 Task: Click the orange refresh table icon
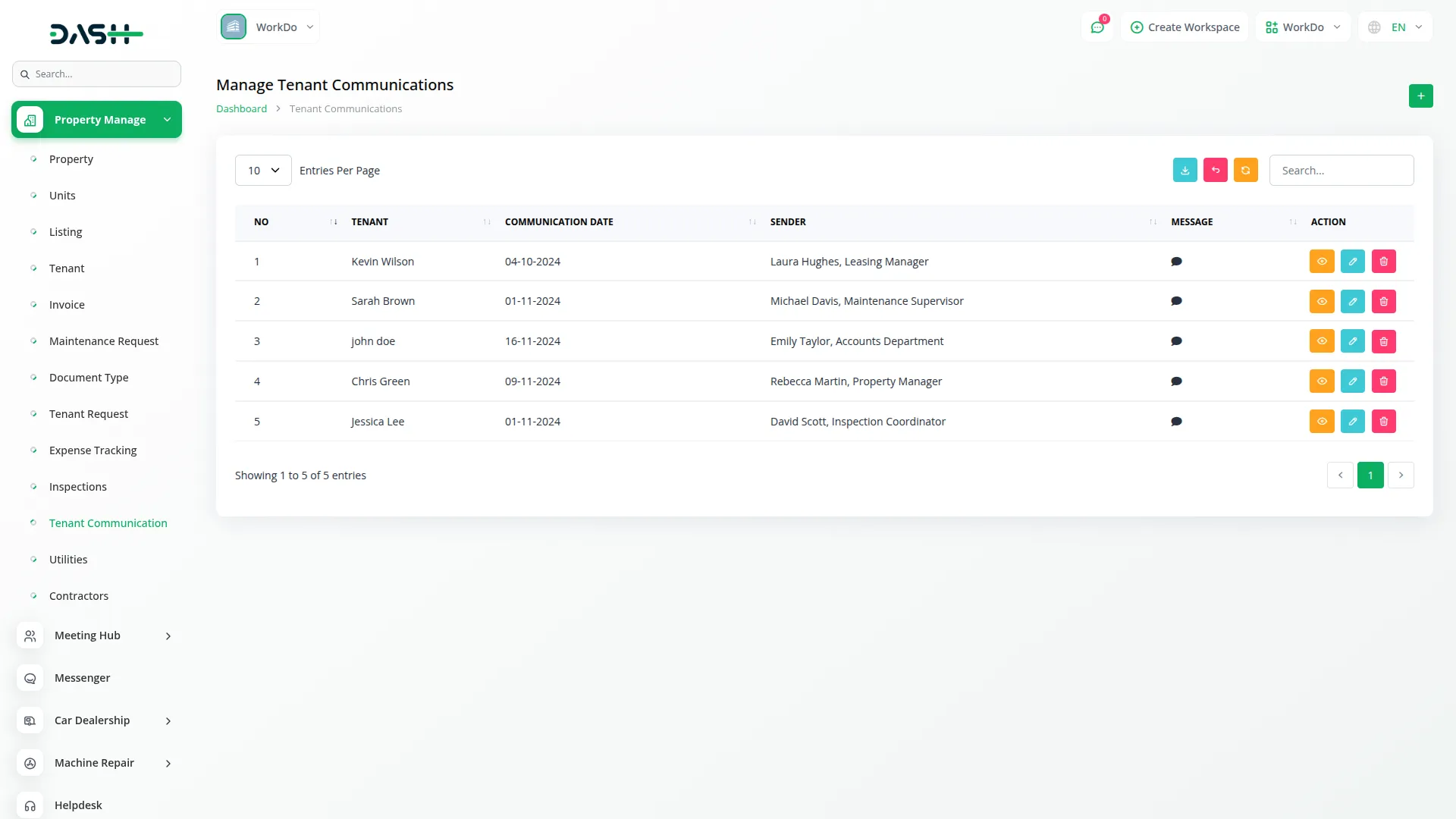click(1245, 171)
